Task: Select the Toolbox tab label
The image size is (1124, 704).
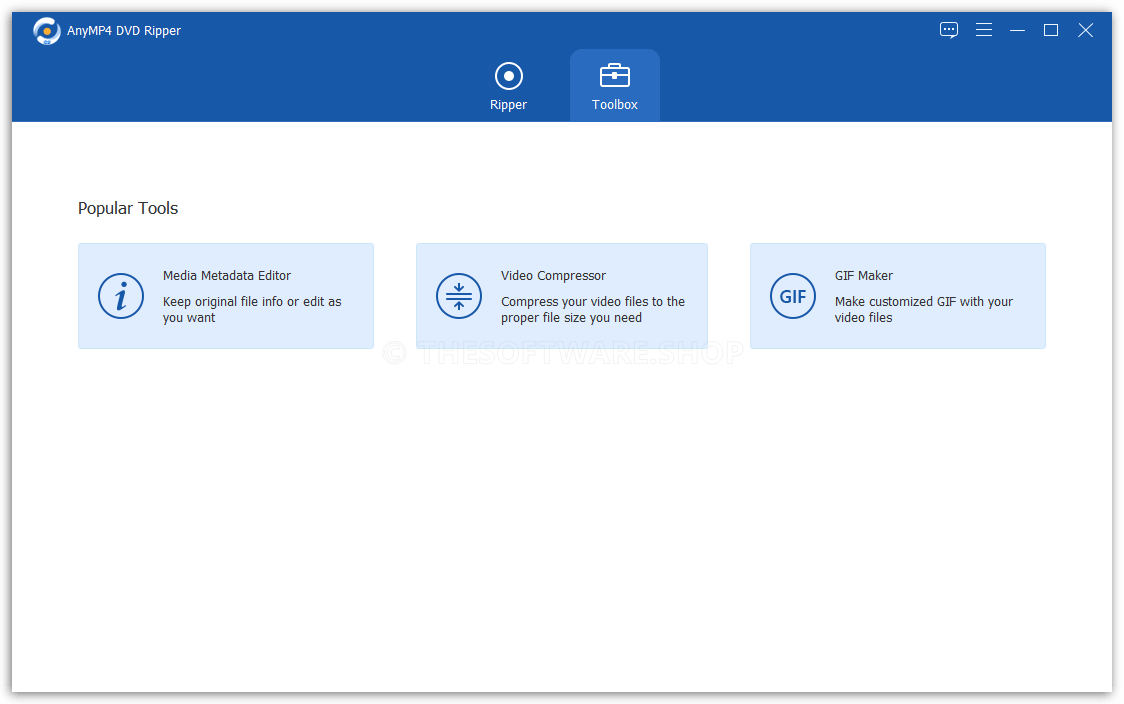Action: [x=614, y=105]
